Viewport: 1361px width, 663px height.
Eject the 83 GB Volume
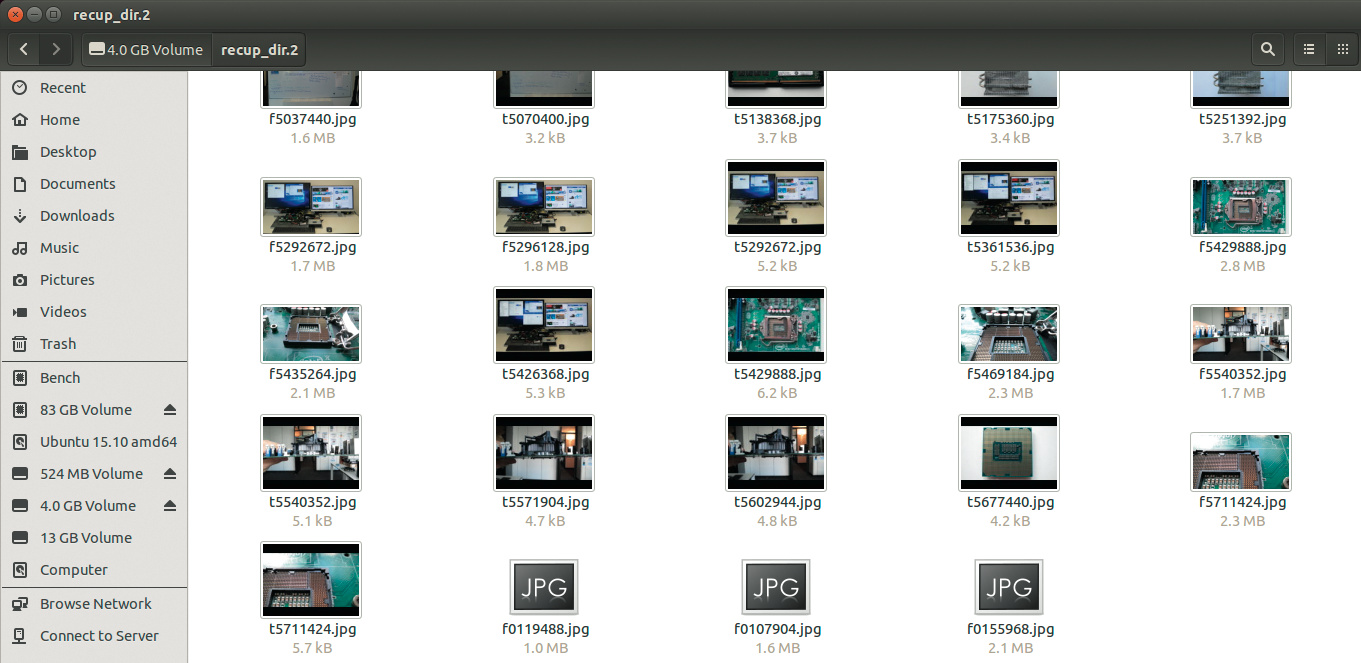169,410
